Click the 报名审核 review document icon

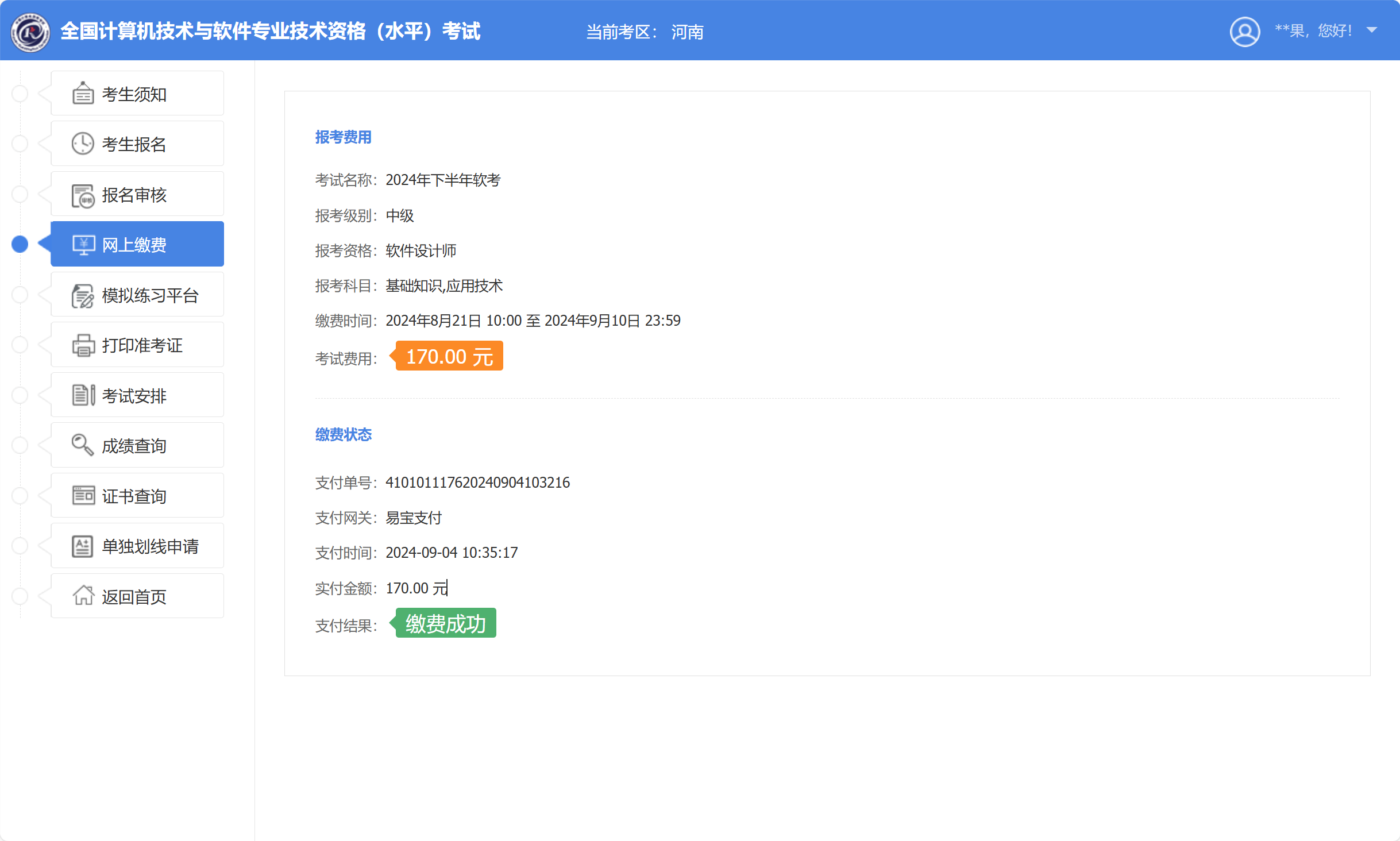tap(83, 195)
